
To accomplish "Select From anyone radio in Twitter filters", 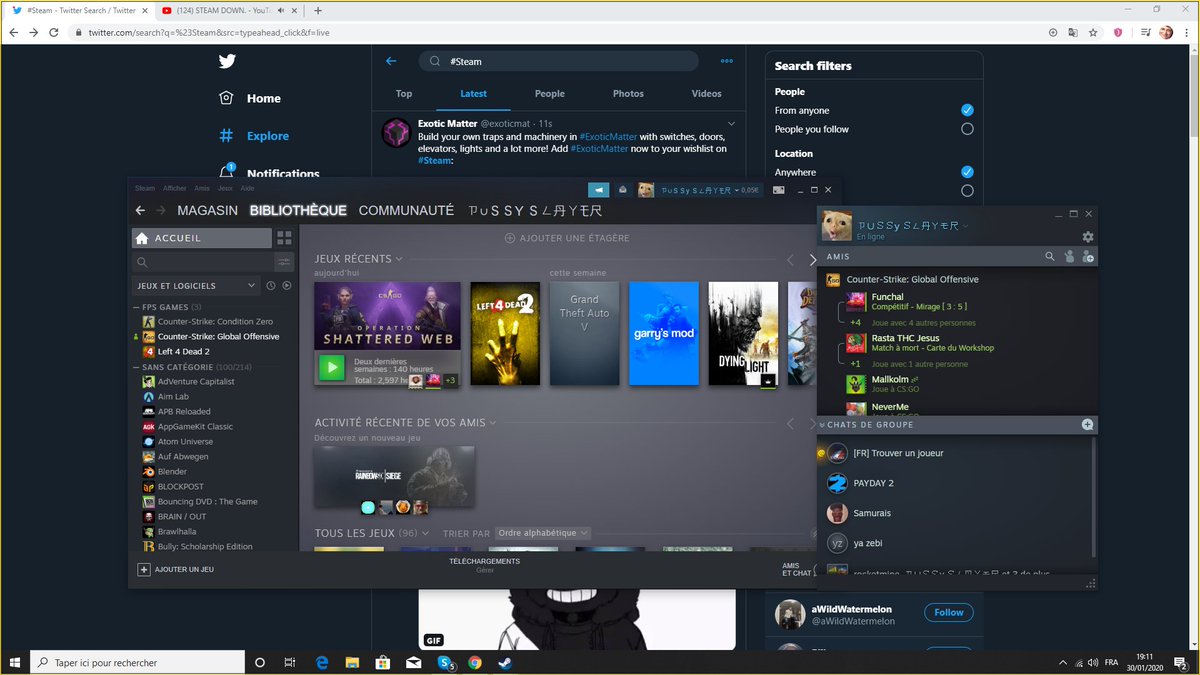I will tap(967, 110).
